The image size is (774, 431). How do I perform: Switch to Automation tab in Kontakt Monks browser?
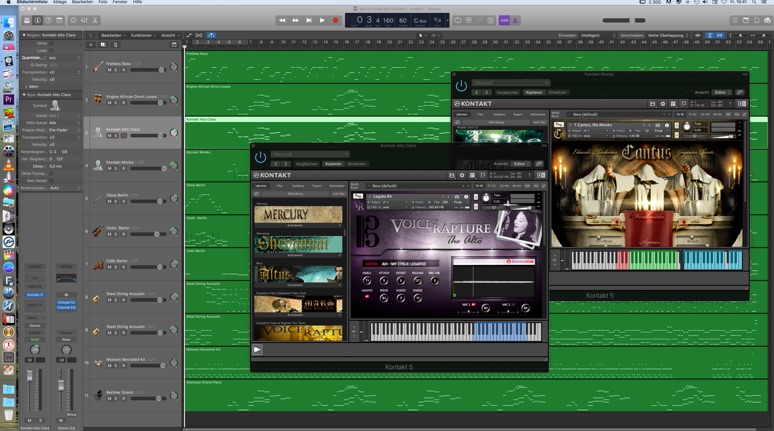538,114
